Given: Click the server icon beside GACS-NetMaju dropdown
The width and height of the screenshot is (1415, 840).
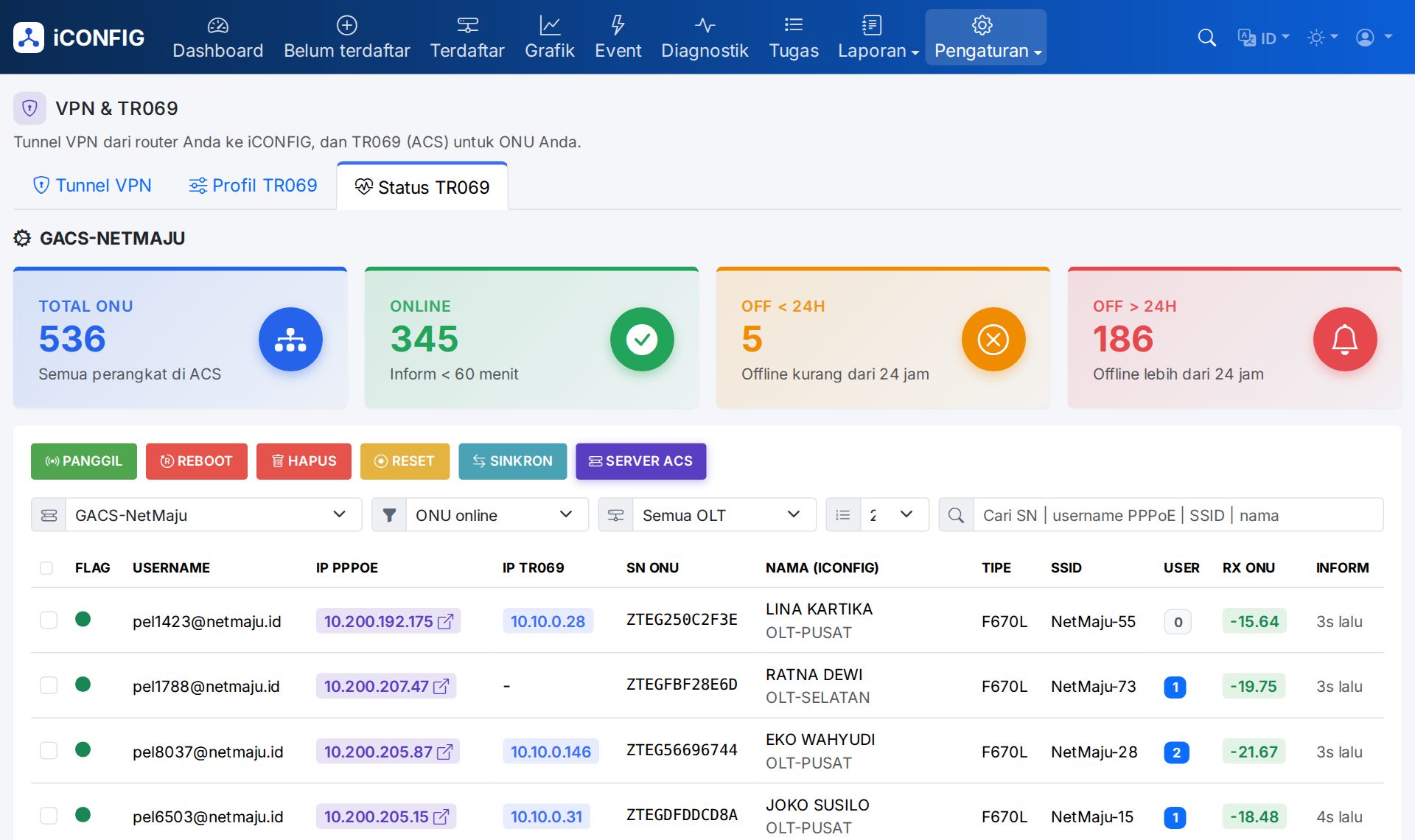Looking at the screenshot, I should click(x=49, y=515).
